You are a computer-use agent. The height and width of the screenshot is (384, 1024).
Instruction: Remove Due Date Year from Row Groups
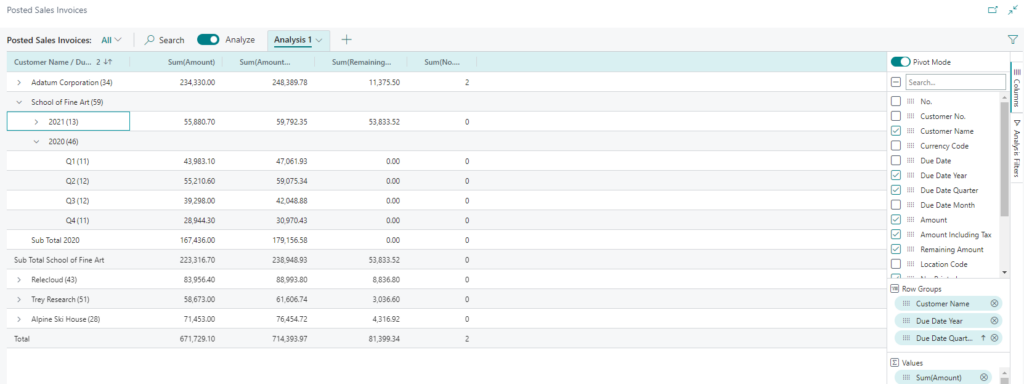point(994,321)
